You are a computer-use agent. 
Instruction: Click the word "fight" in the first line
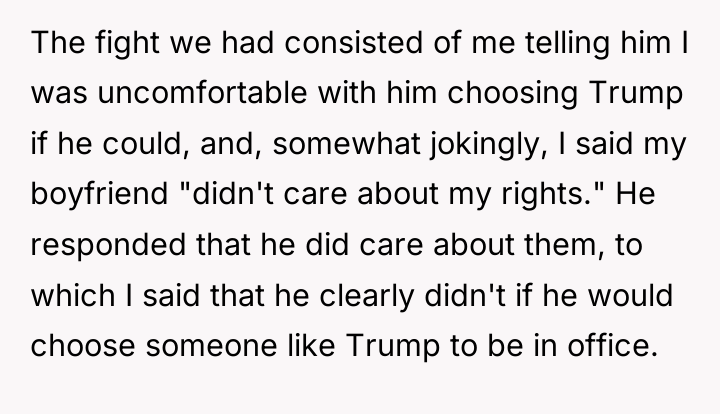coord(127,43)
